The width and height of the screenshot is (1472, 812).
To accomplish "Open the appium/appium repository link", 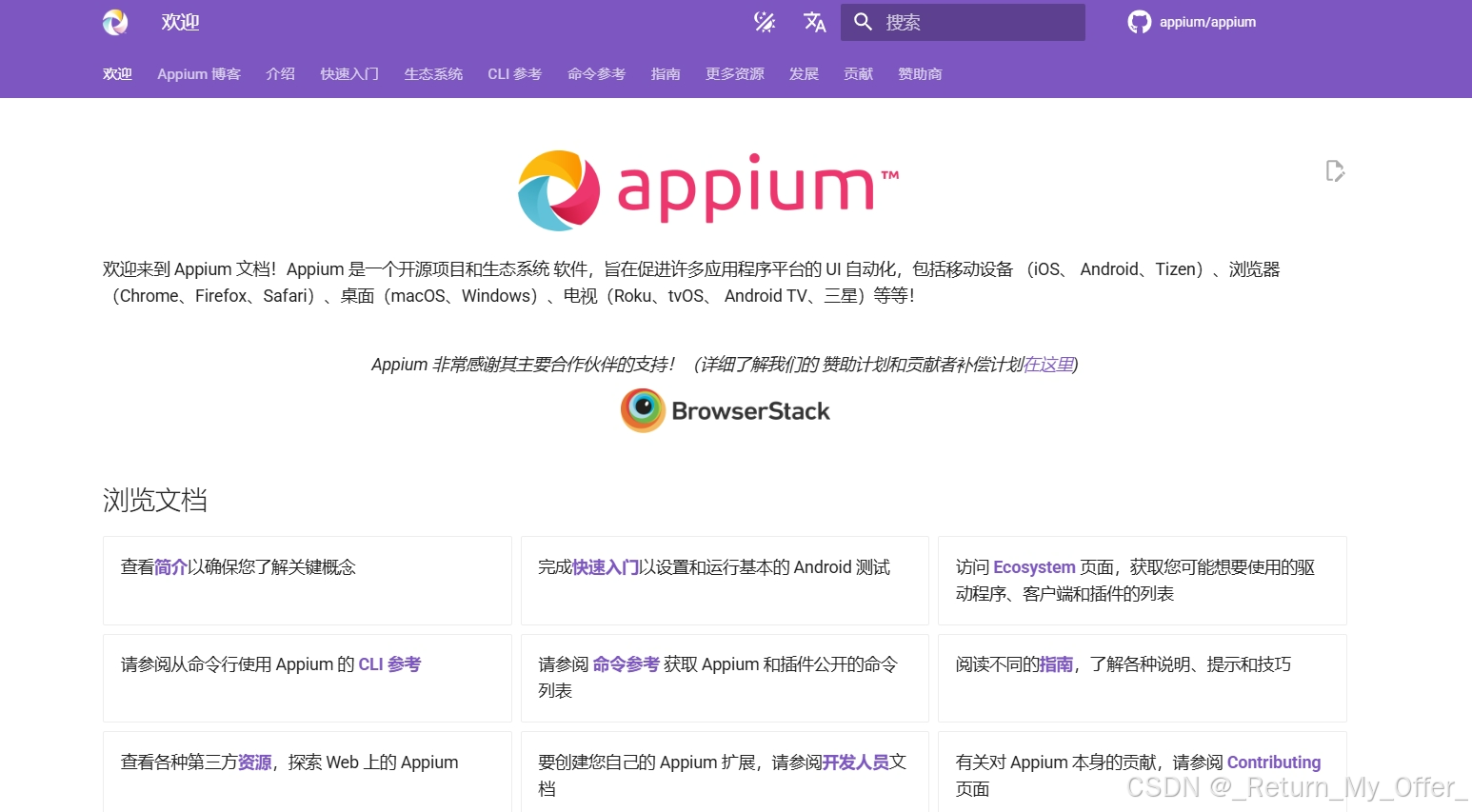I will (x=1207, y=22).
